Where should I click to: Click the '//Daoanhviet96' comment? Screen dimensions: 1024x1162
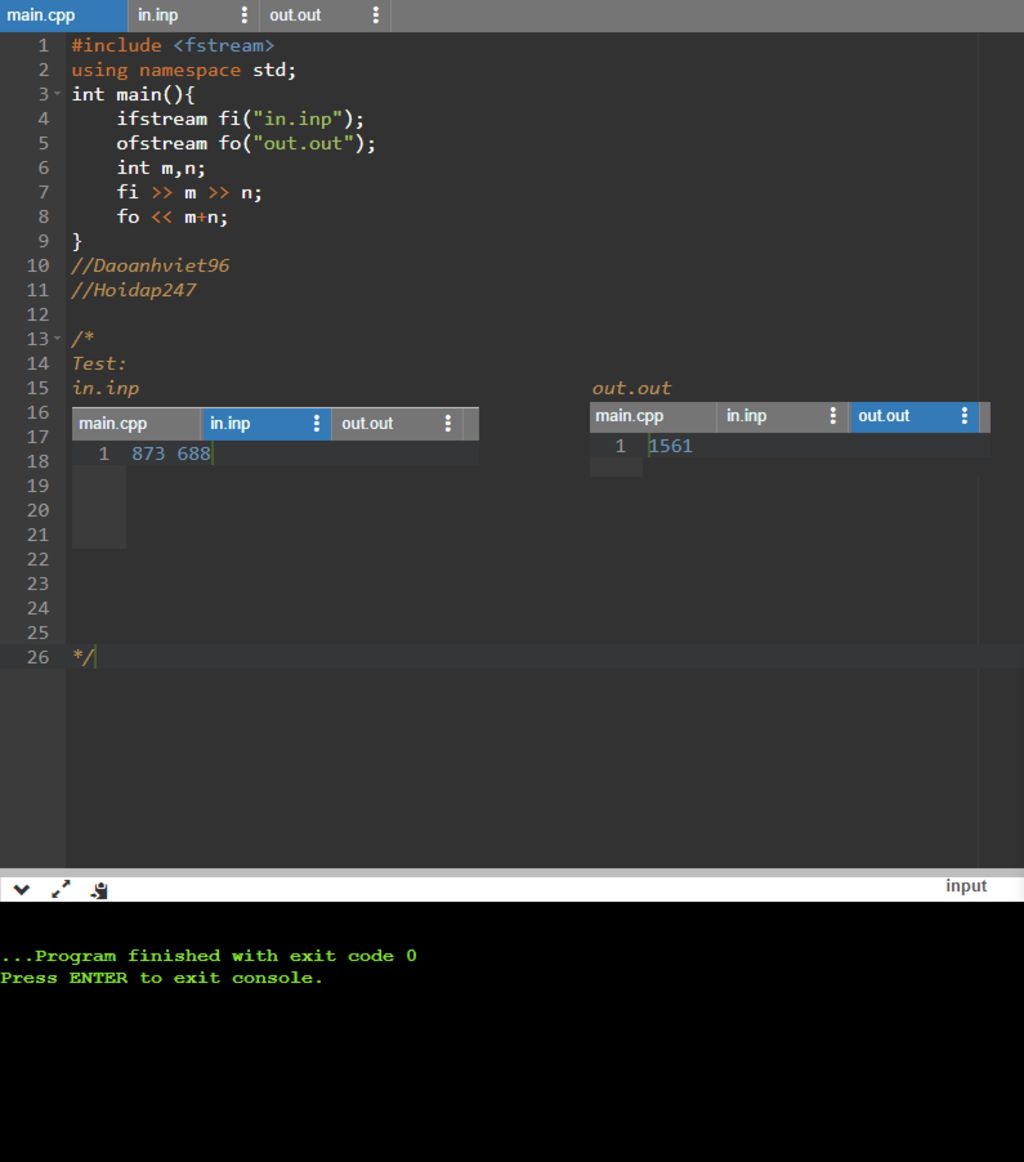coord(150,265)
